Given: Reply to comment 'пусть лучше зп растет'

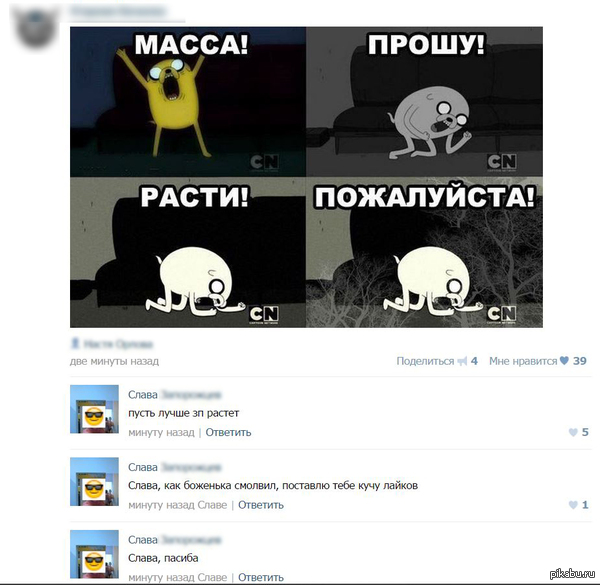Looking at the screenshot, I should (x=228, y=432).
